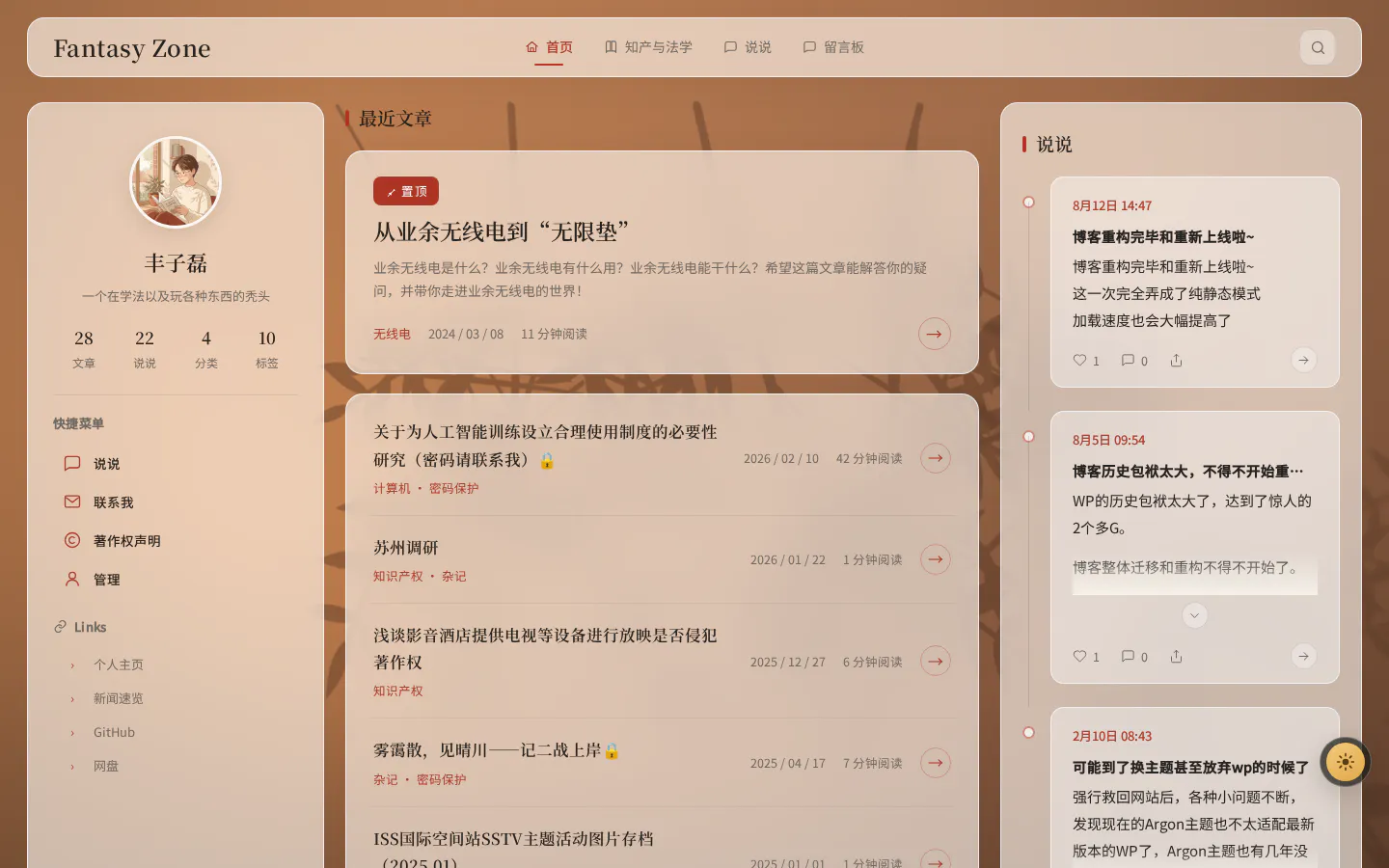
Task: Expand the 8月5日 post content chevron
Action: (1194, 615)
